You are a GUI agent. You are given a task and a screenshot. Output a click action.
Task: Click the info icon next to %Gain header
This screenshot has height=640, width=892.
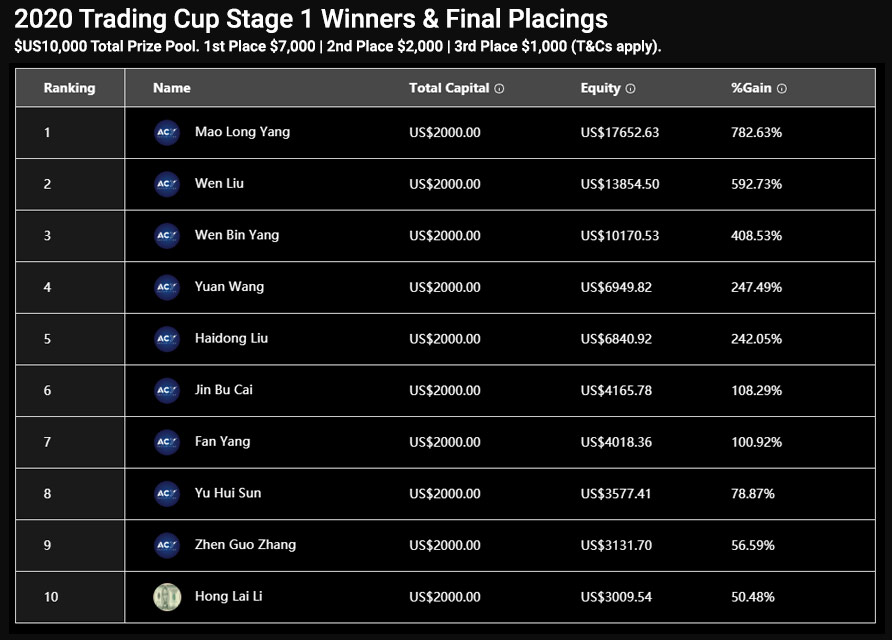click(780, 88)
